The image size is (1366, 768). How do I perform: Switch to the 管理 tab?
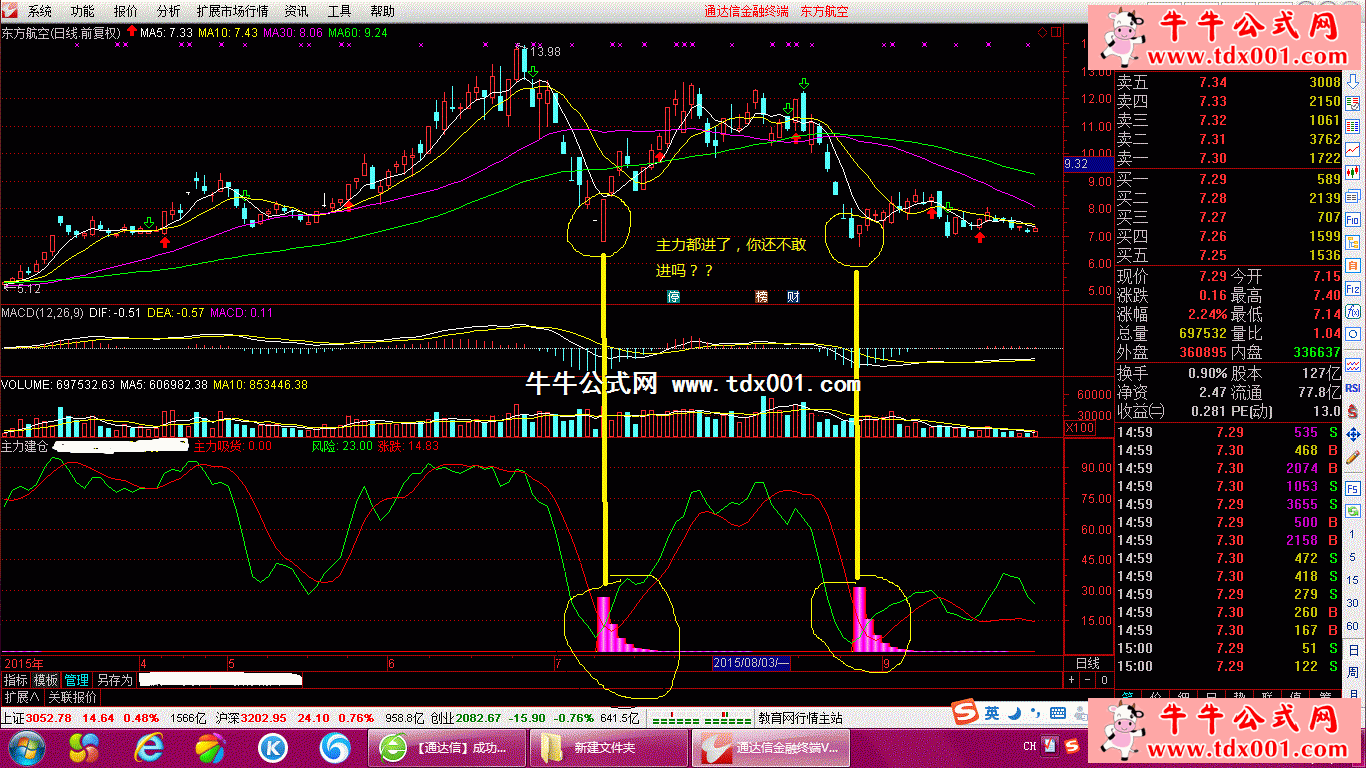click(77, 680)
